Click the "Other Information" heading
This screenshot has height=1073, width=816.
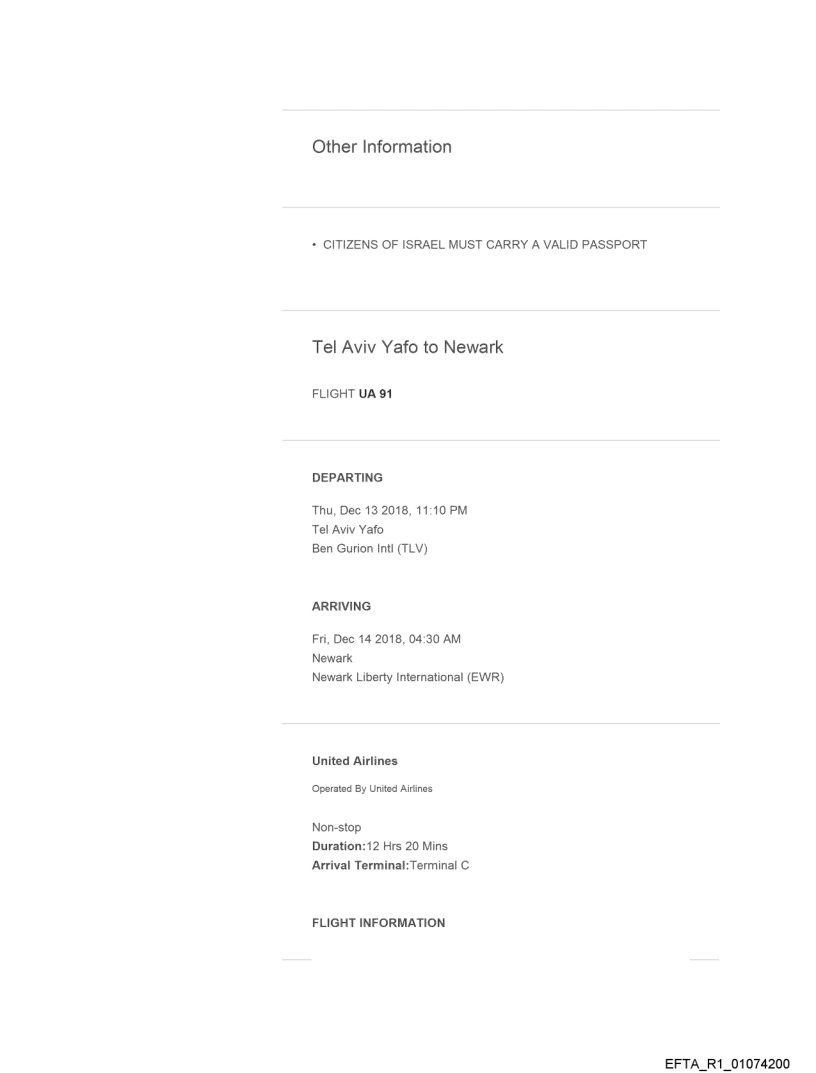(x=381, y=147)
